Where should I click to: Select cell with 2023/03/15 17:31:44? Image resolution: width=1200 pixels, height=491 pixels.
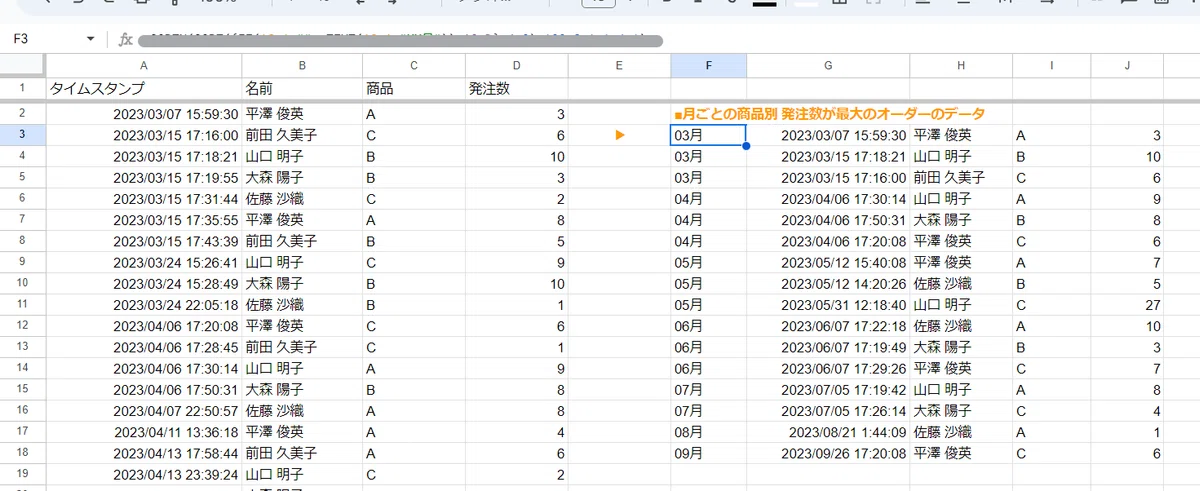tap(144, 199)
